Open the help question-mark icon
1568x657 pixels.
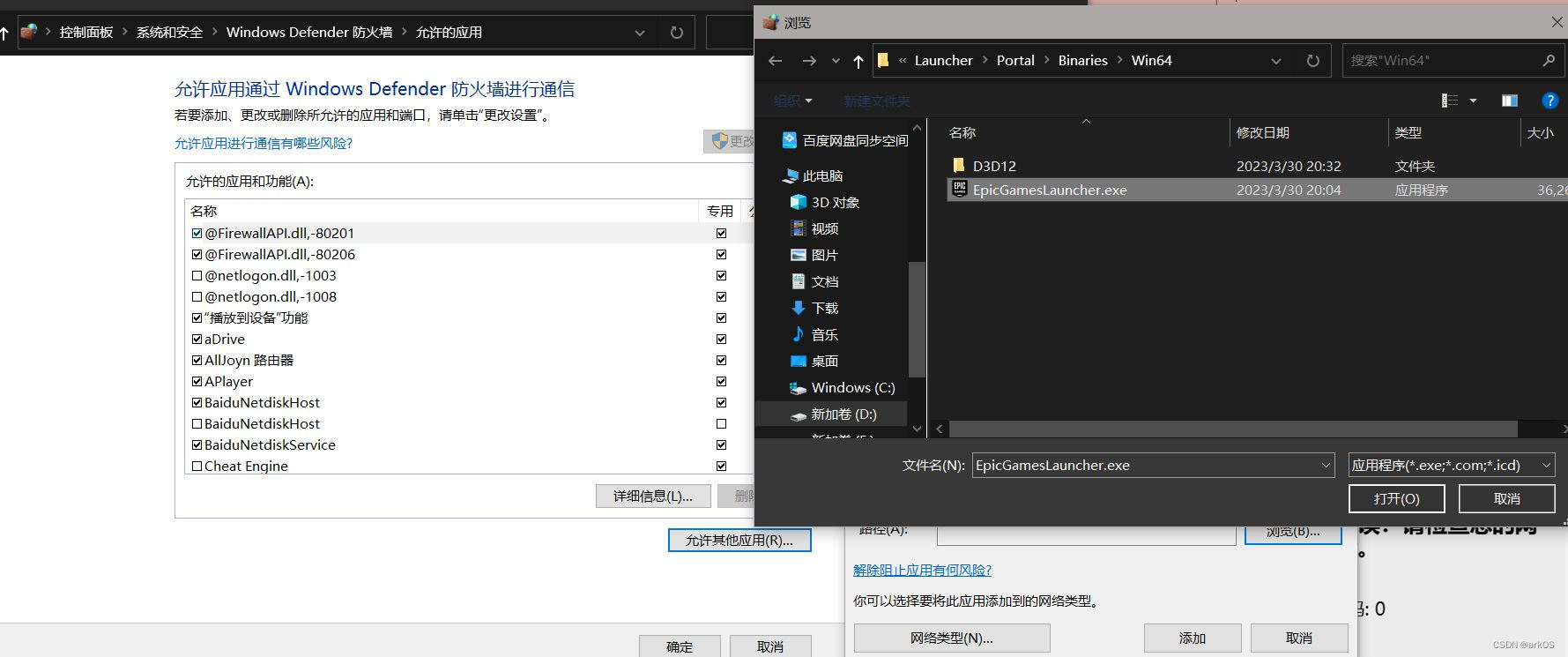[x=1549, y=101]
